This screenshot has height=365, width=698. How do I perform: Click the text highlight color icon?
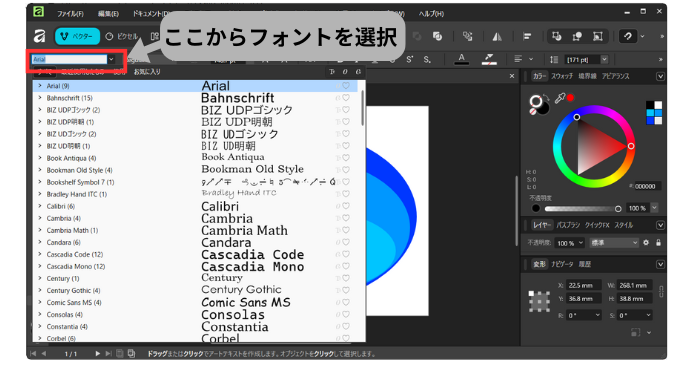(489, 59)
